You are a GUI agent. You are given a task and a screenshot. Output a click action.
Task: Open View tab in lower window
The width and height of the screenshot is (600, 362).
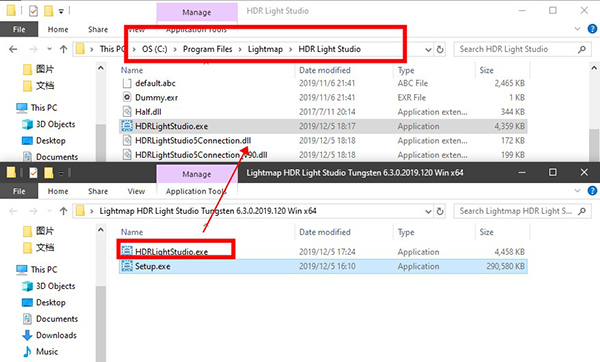[x=136, y=191]
